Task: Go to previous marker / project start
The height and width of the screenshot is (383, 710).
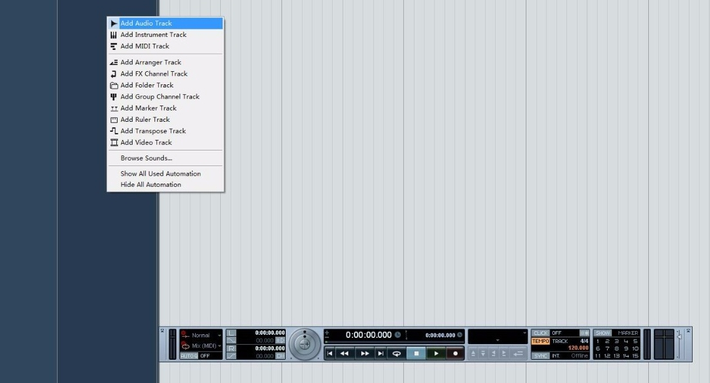Action: pos(330,353)
